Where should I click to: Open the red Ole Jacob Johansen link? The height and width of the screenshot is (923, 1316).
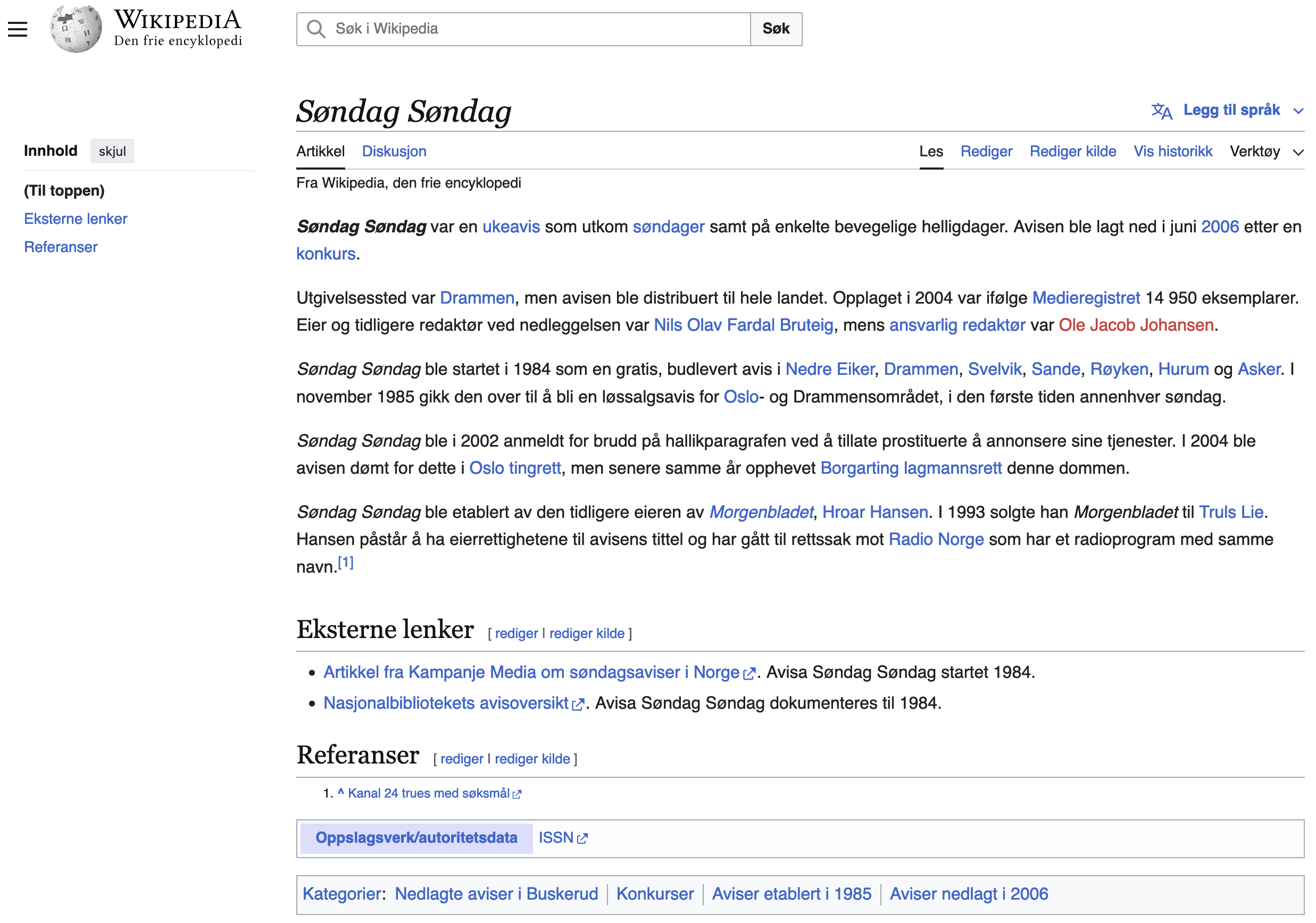point(1136,325)
